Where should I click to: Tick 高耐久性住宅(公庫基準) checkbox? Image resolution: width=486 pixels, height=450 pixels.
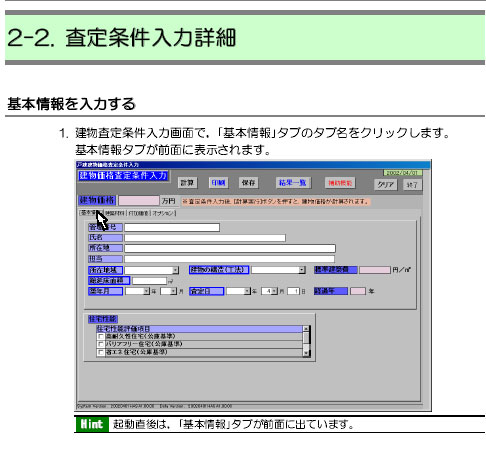point(101,336)
